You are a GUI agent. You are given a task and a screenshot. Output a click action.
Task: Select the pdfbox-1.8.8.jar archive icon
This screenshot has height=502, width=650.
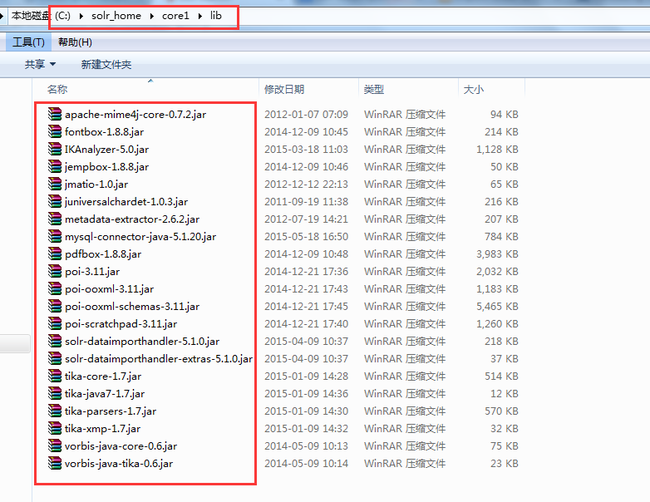click(55, 254)
